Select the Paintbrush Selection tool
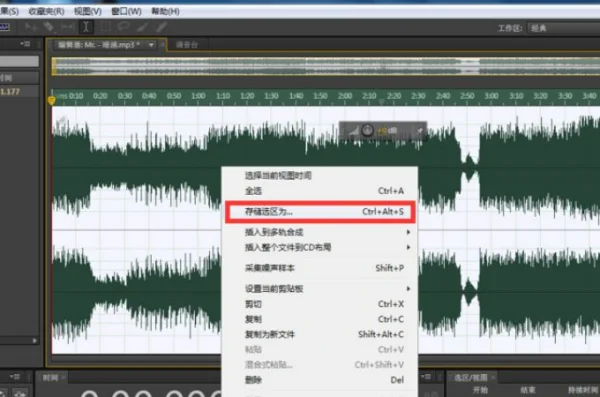 tap(142, 27)
